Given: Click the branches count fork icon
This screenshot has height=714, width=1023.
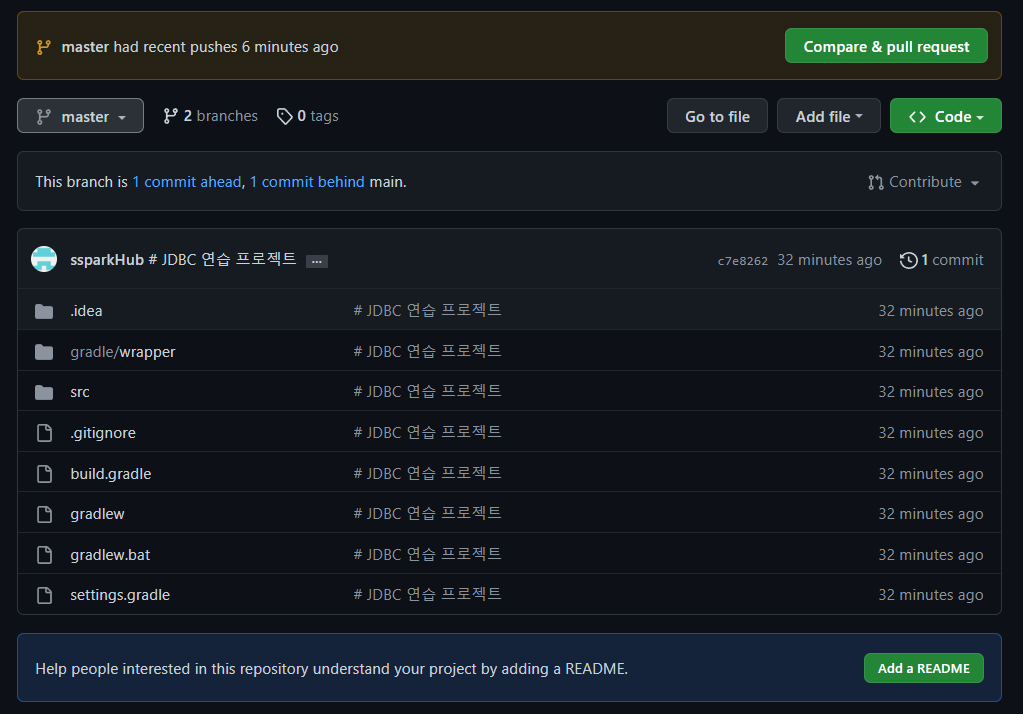Looking at the screenshot, I should tap(170, 116).
